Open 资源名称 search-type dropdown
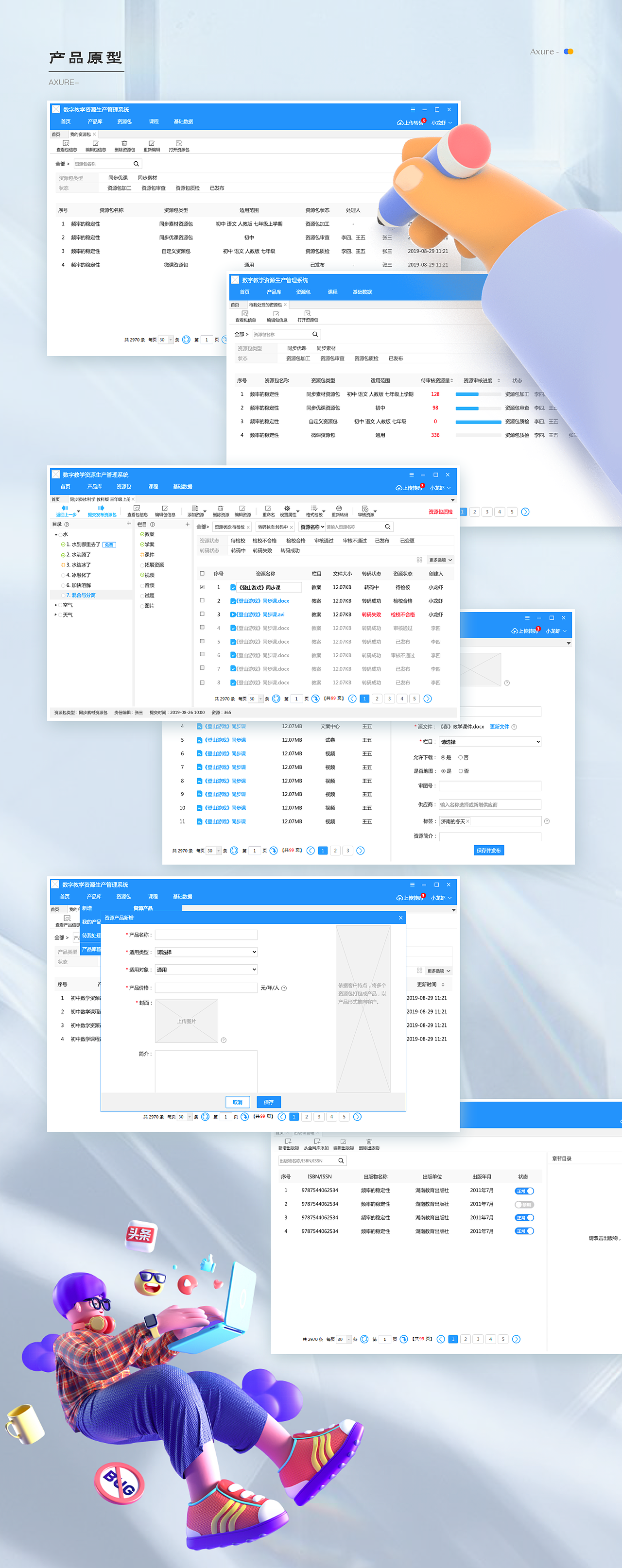 pyautogui.click(x=312, y=527)
